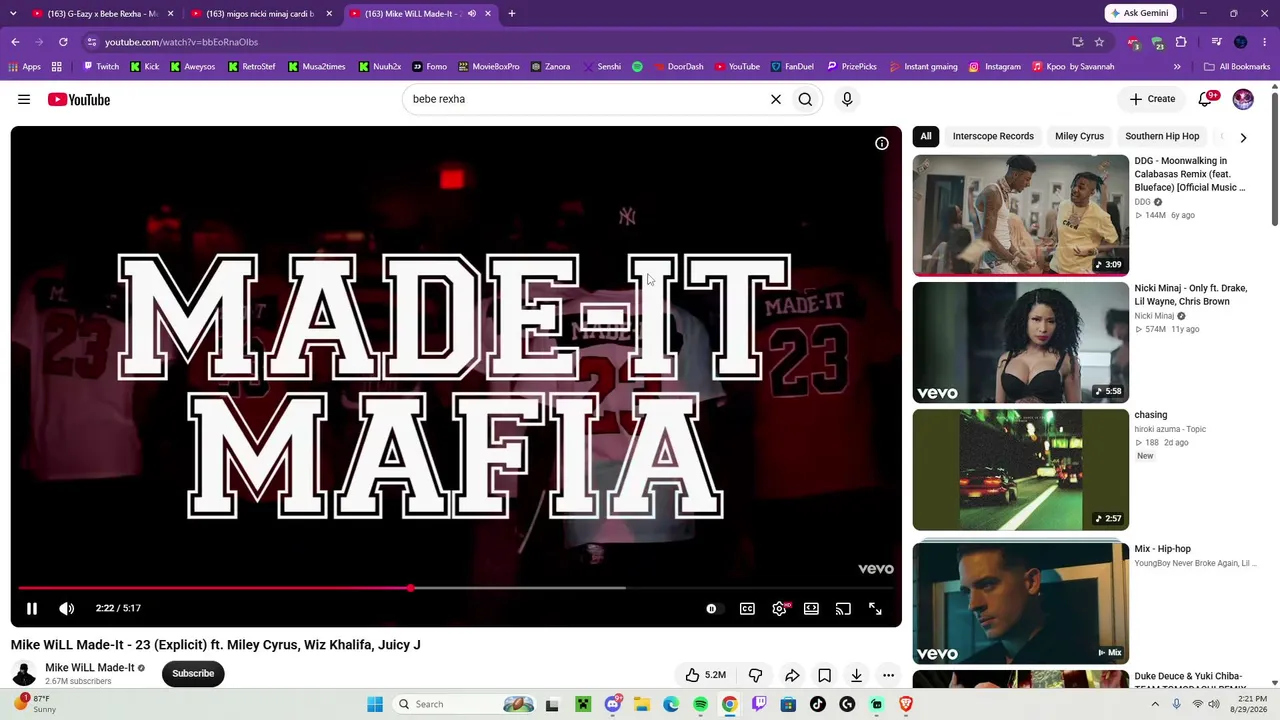Open the browser Extensions puzzle icon
This screenshot has height=720, width=1280.
[x=1181, y=42]
